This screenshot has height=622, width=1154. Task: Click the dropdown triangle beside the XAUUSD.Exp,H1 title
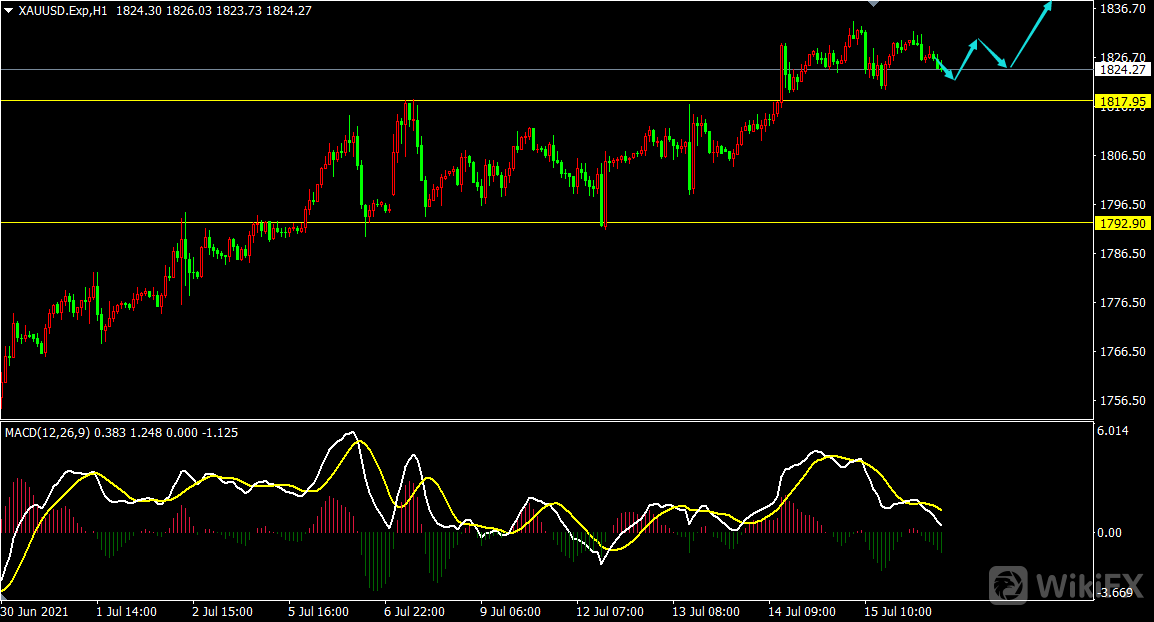pos(8,10)
